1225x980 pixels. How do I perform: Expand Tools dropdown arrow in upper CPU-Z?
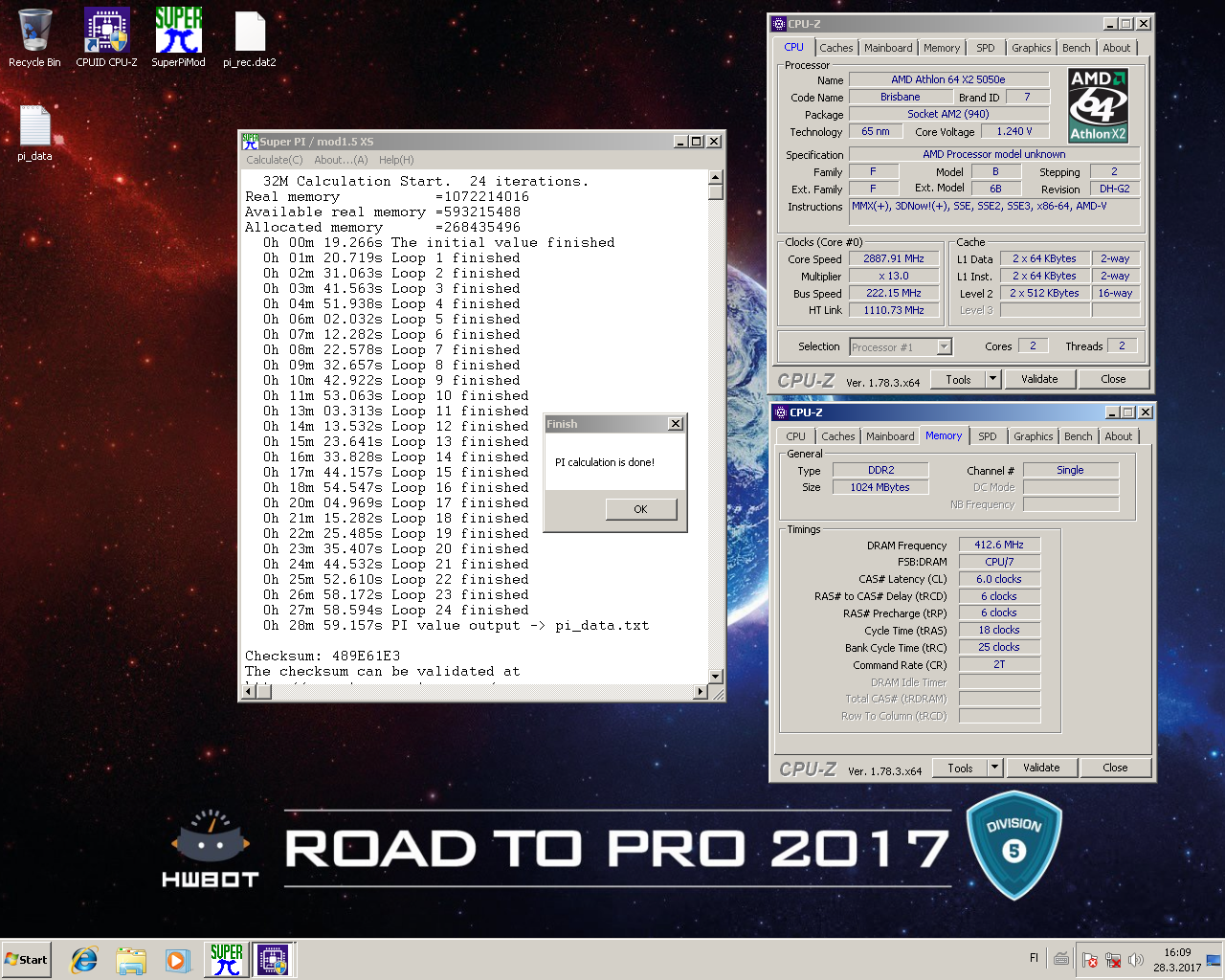[x=992, y=380]
